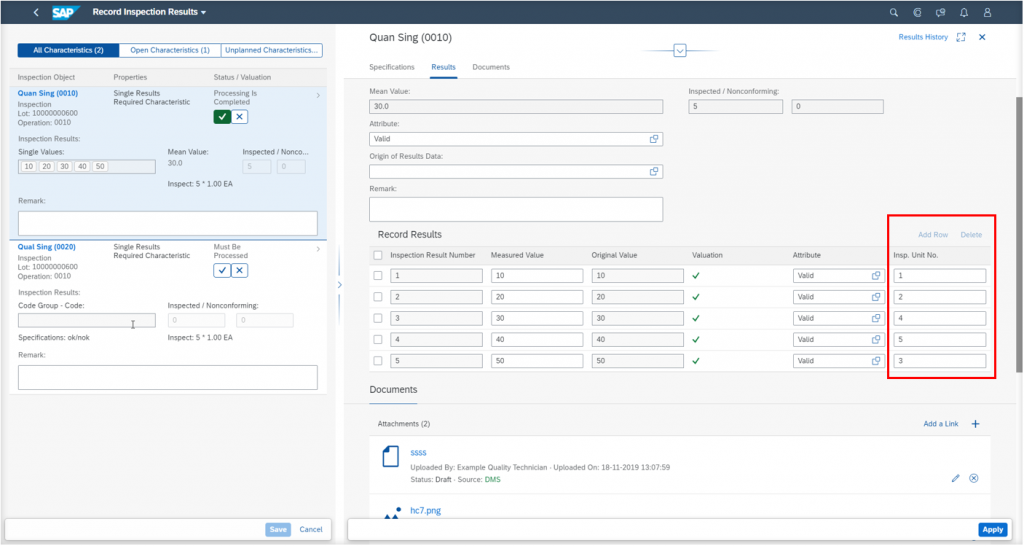The image size is (1024, 546).
Task: Open attribute value help in result row 4
Action: [x=876, y=340]
